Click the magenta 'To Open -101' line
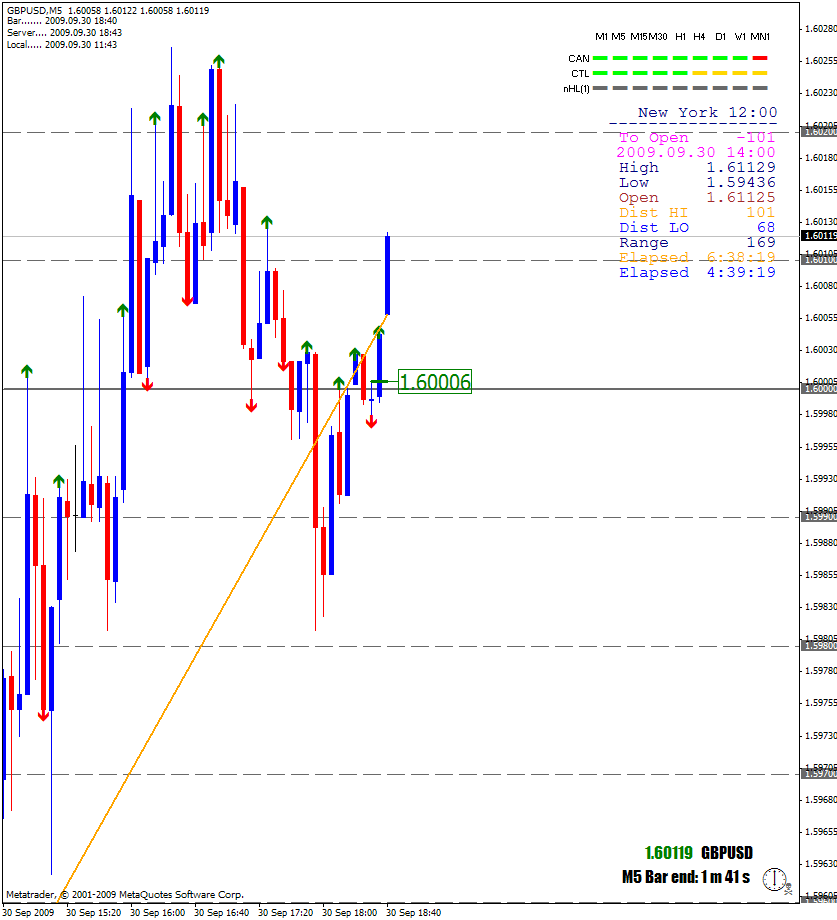 697,137
